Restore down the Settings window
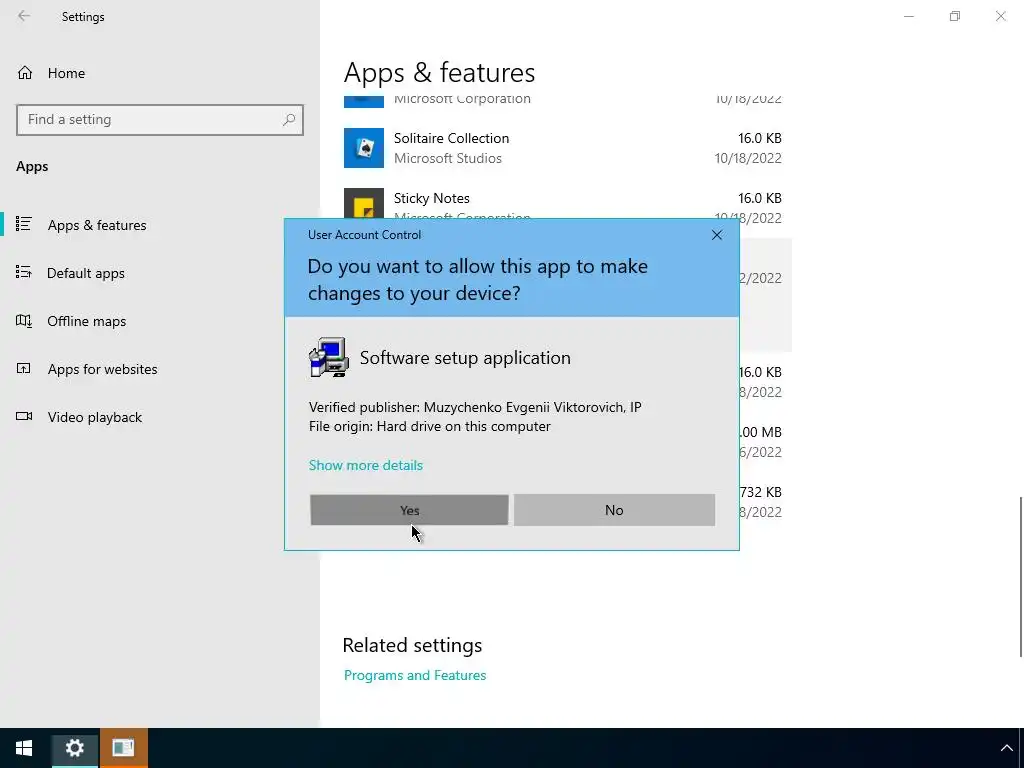1024x768 pixels. [x=955, y=16]
